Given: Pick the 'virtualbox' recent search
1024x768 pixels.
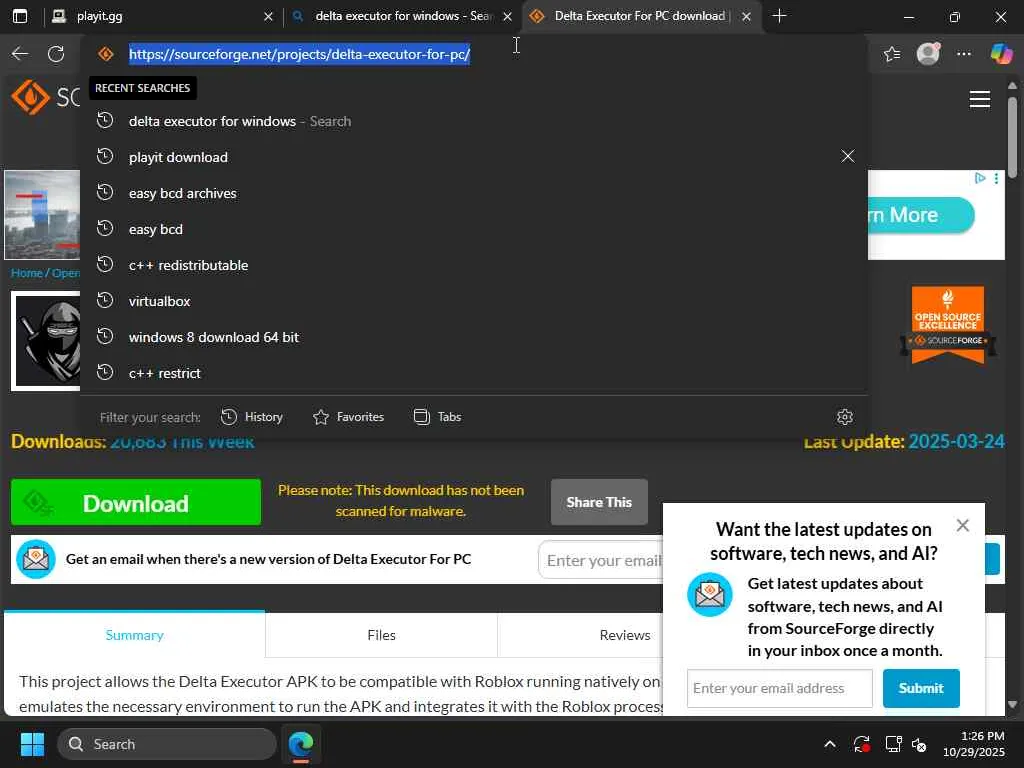Looking at the screenshot, I should pyautogui.click(x=474, y=301).
